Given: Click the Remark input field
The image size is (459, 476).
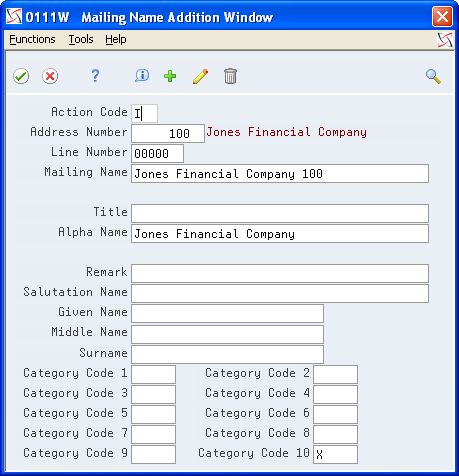Looking at the screenshot, I should (x=280, y=273).
